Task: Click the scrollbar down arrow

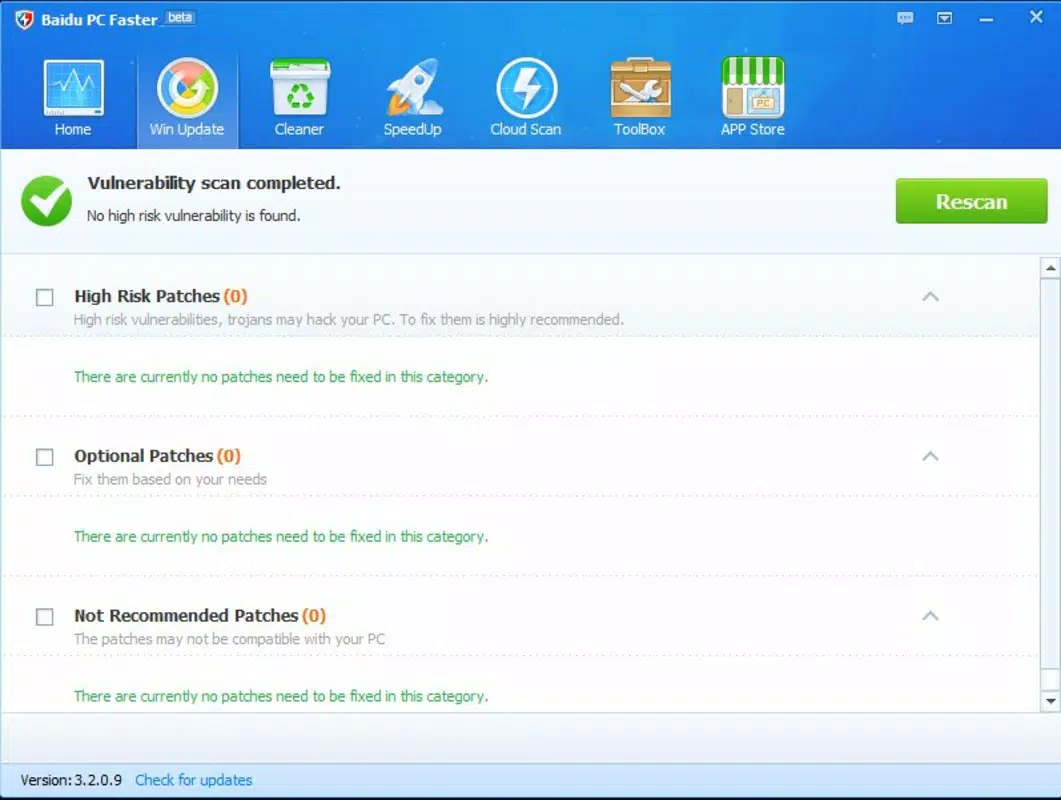Action: coord(1050,701)
